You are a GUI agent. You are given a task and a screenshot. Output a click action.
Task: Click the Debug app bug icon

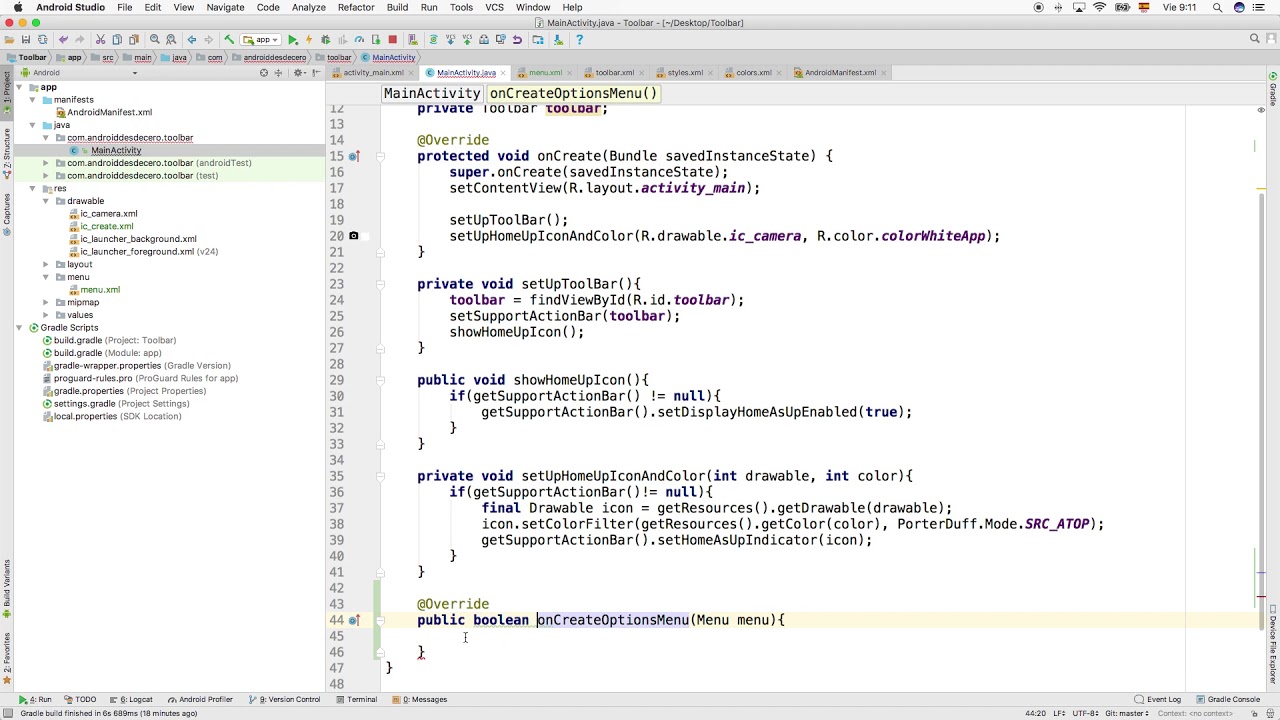pyautogui.click(x=325, y=40)
